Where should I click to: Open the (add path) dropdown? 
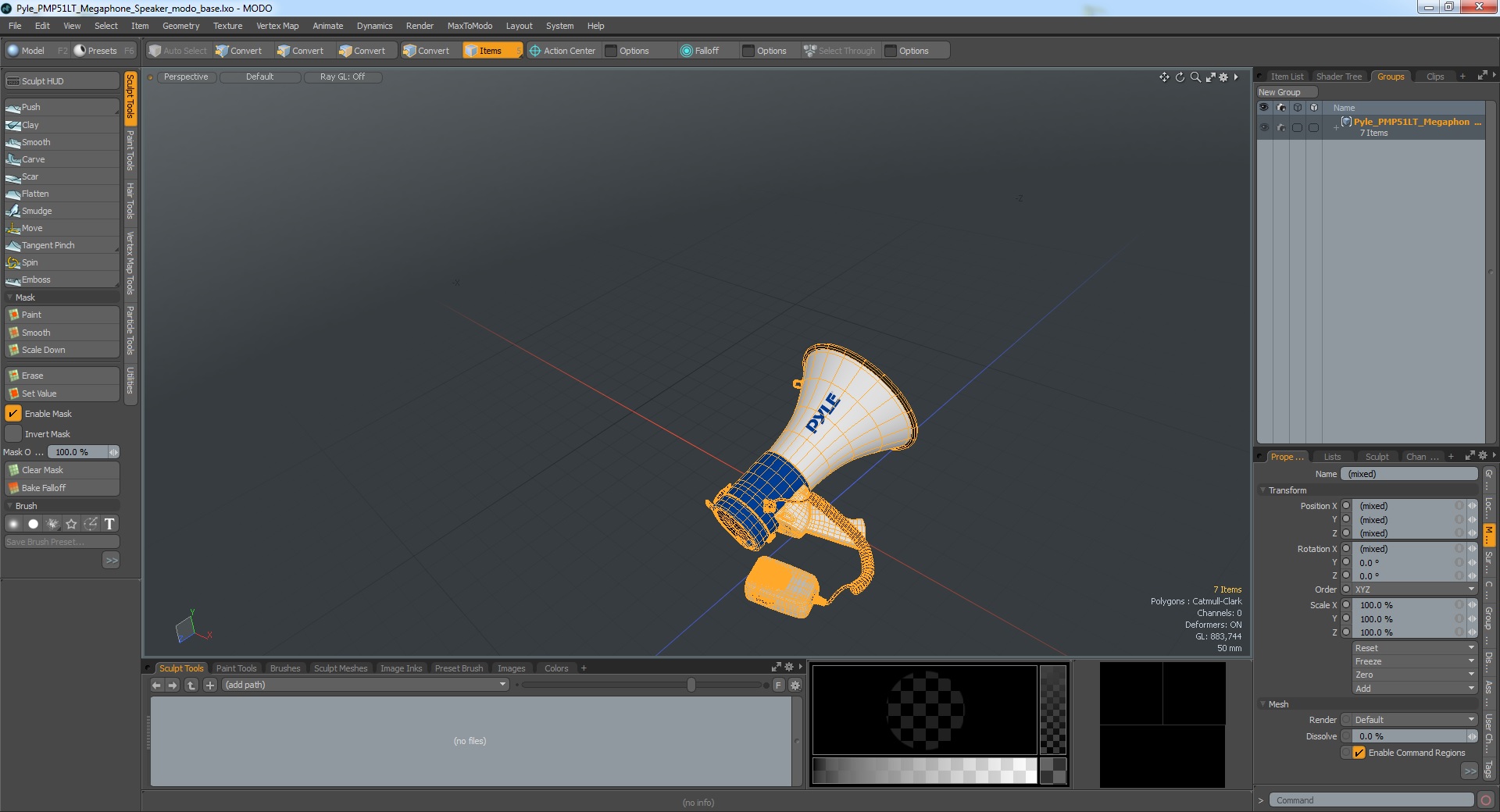point(365,685)
